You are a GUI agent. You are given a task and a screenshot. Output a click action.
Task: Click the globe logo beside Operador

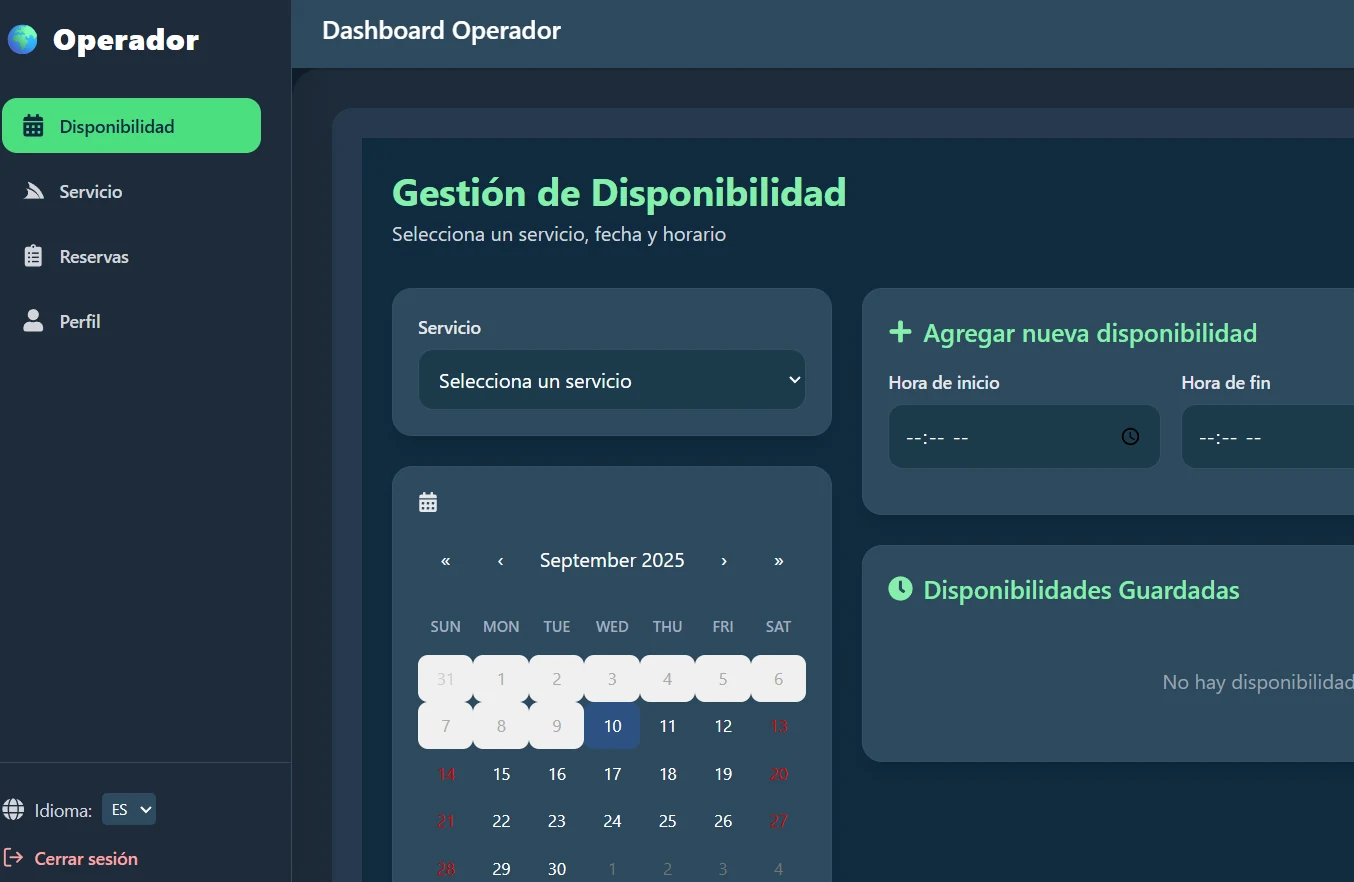click(22, 40)
